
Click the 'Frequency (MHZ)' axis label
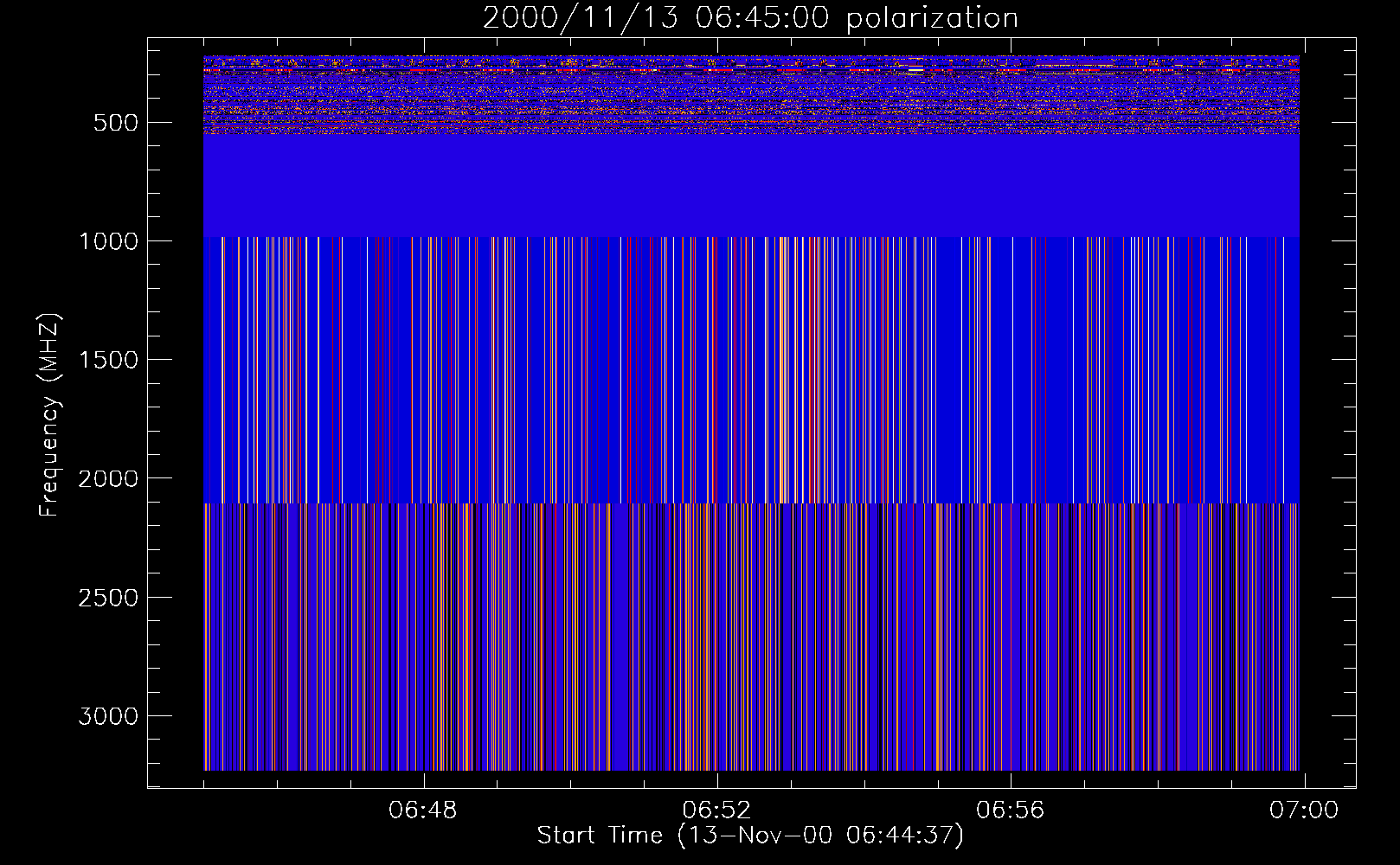(49, 415)
